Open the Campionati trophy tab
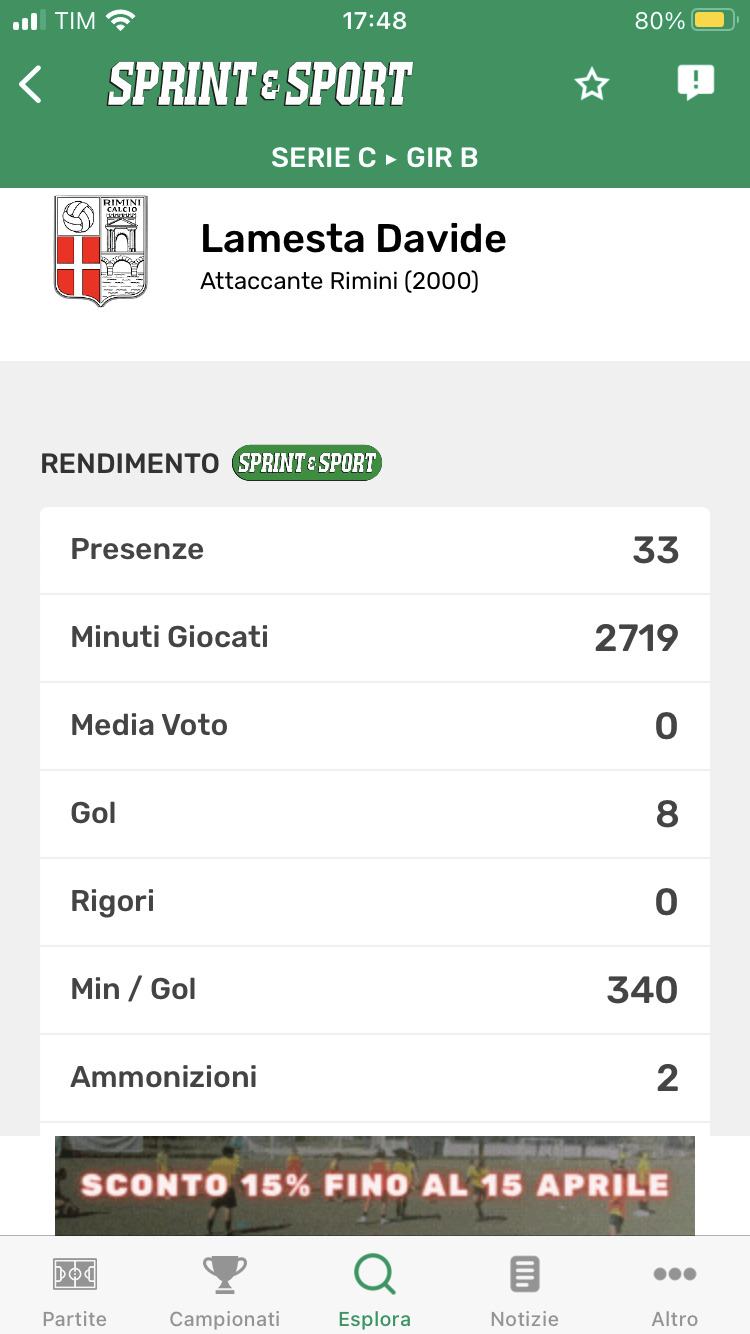Screen dimensions: 750x1334 click(225, 1290)
